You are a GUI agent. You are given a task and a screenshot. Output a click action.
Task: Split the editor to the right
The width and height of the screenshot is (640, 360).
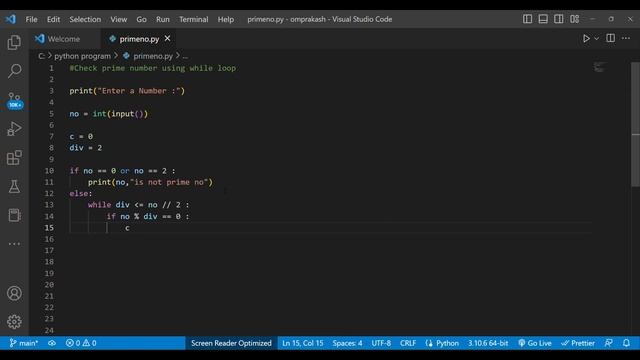(x=610, y=38)
